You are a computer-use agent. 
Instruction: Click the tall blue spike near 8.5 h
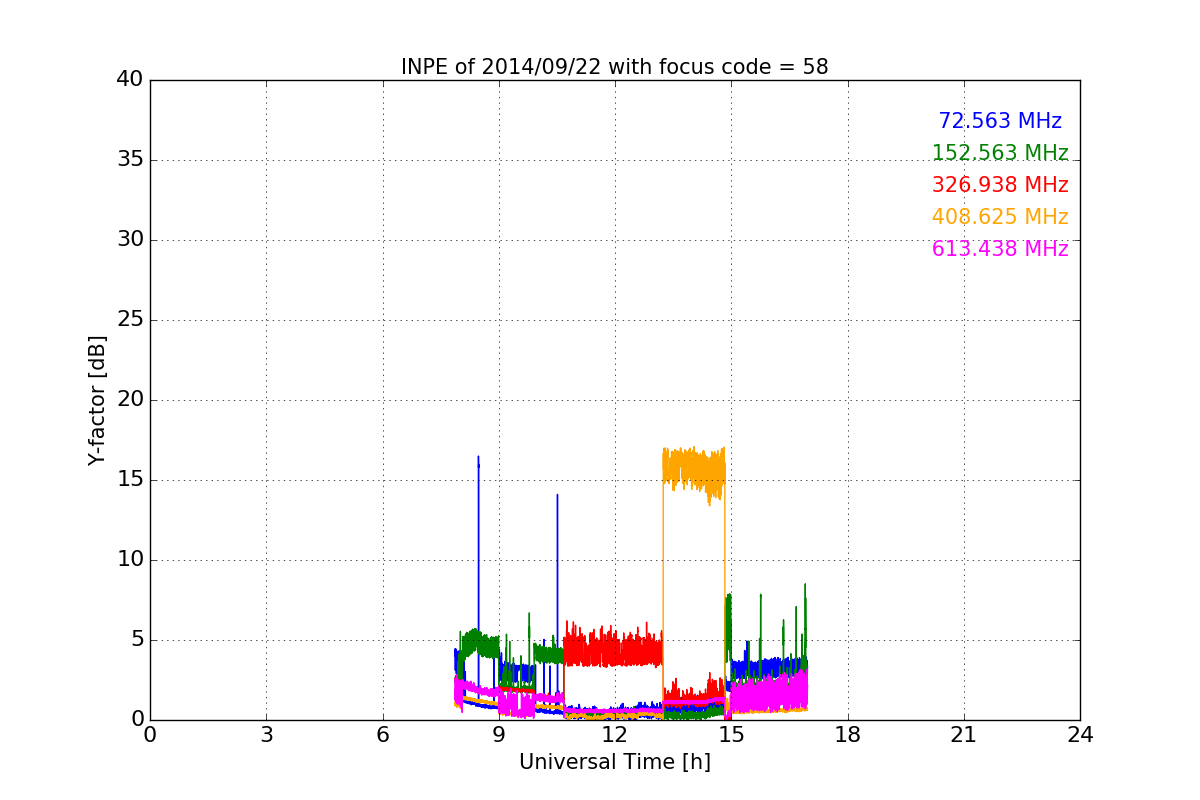coord(478,560)
